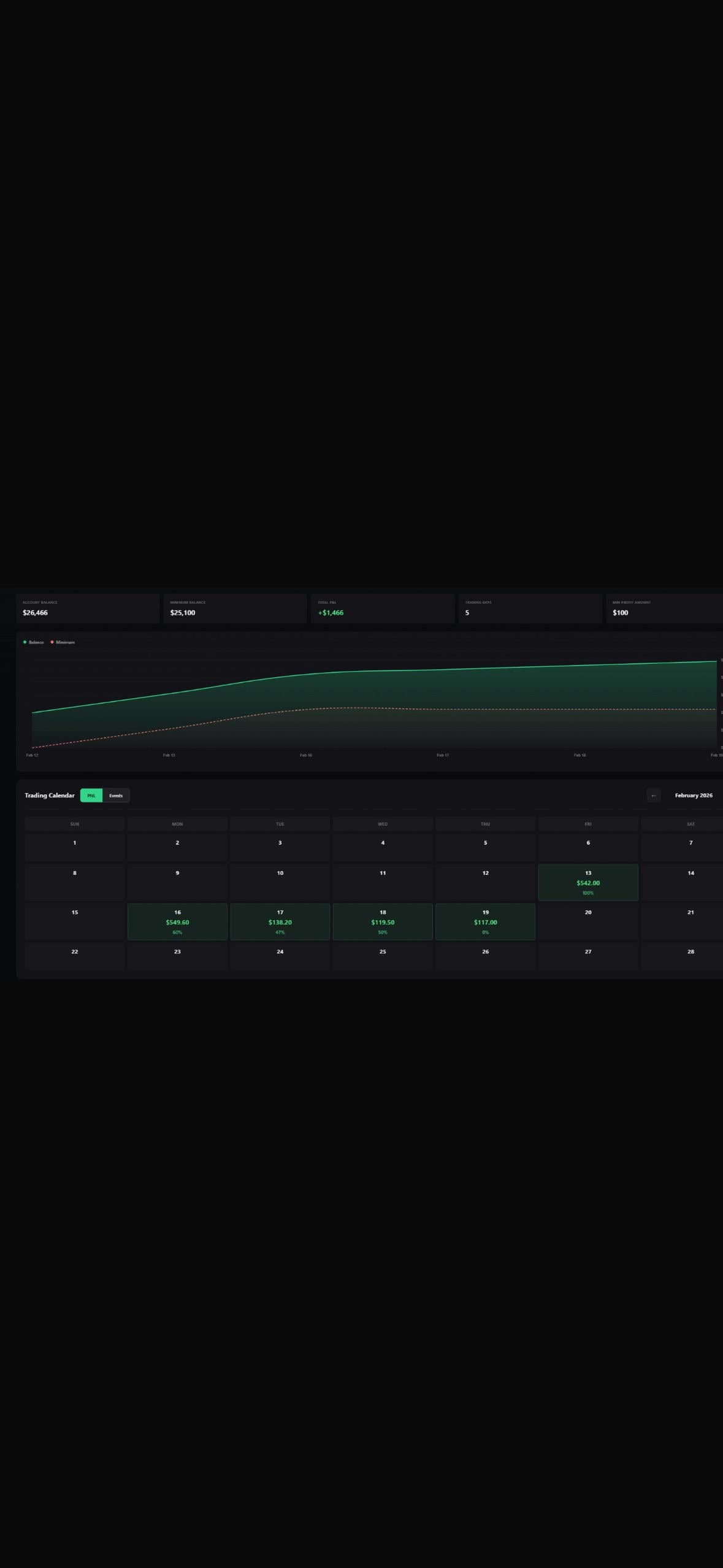Switch the calendar to Events view
723x1568 pixels.
[x=116, y=796]
